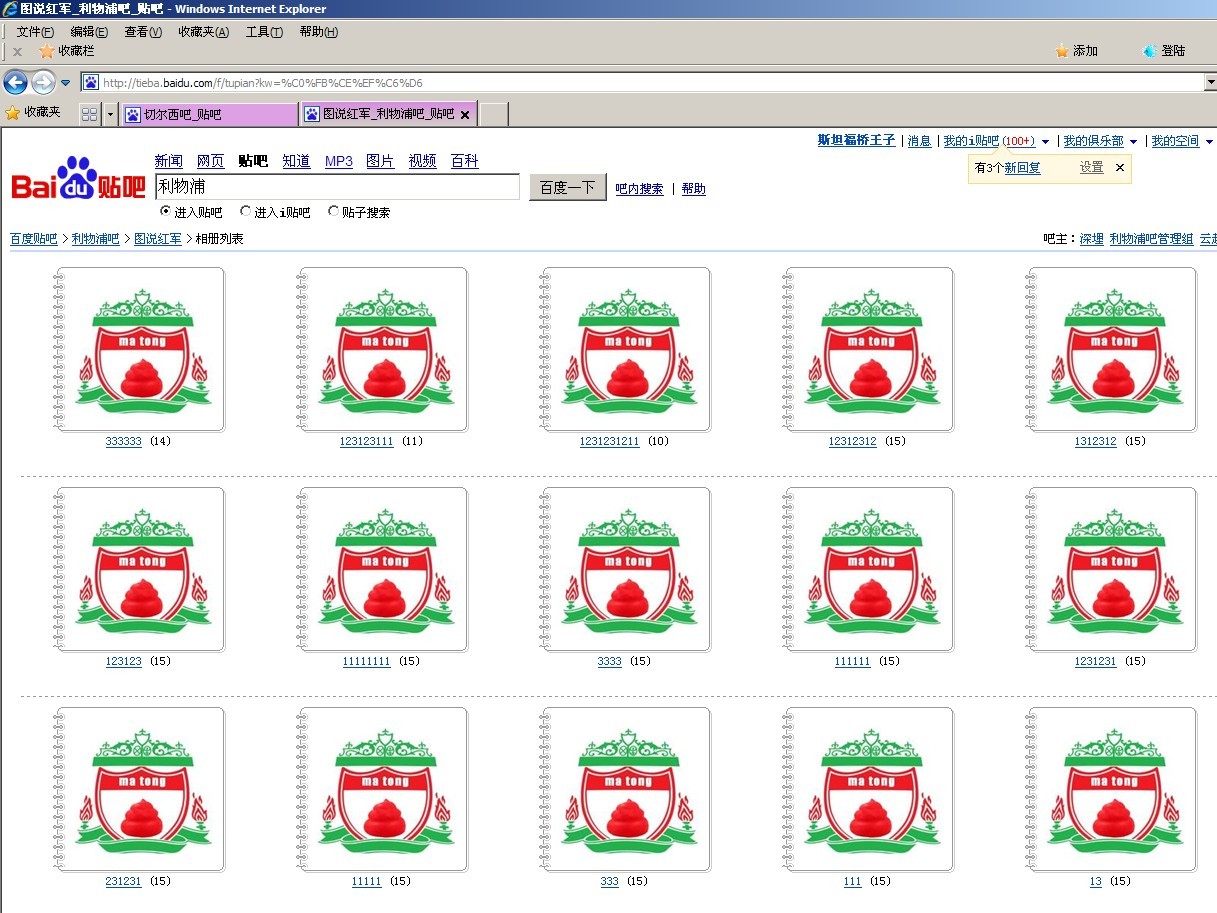Click the 图说红军 breadcrumb link
This screenshot has height=913, width=1217.
(158, 239)
